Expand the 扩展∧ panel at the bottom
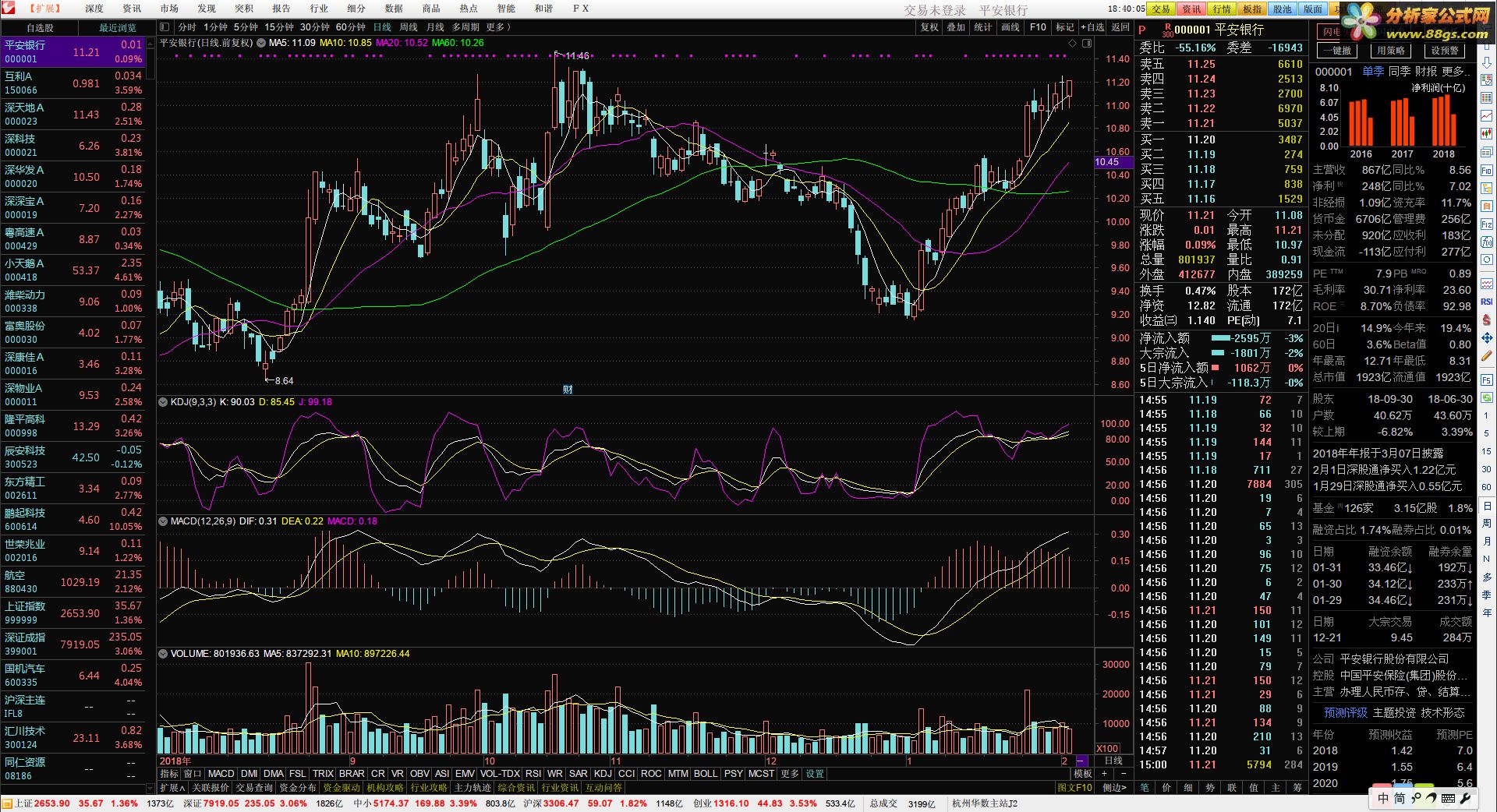The image size is (1497, 812). point(172,788)
